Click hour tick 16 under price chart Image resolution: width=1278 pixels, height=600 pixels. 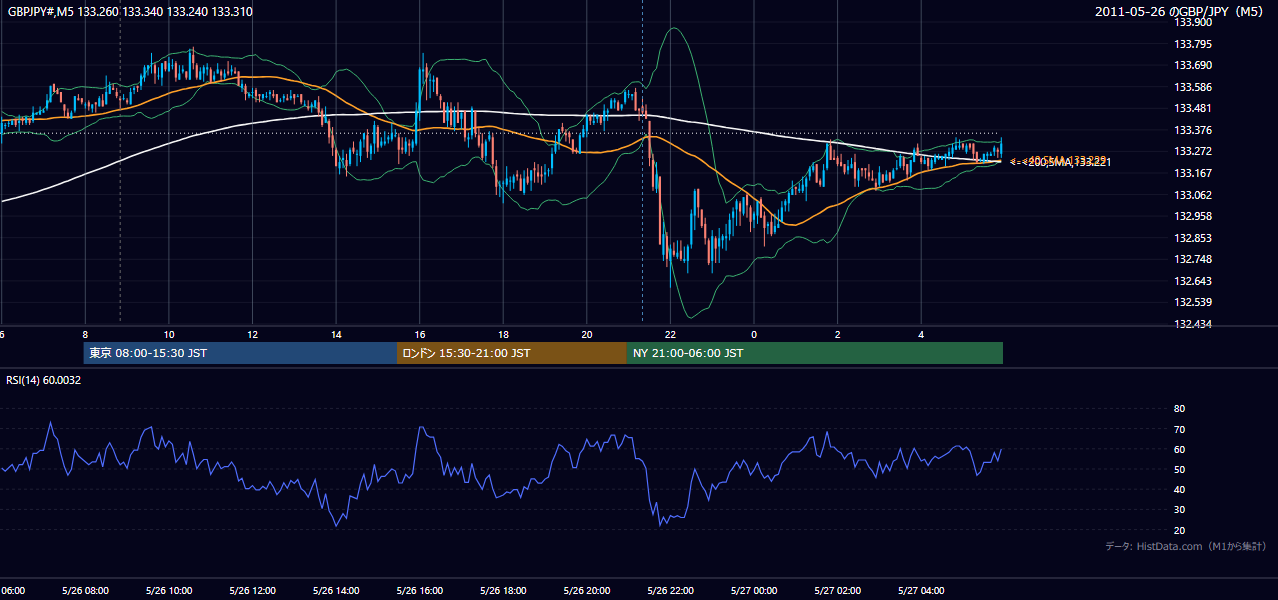(420, 334)
